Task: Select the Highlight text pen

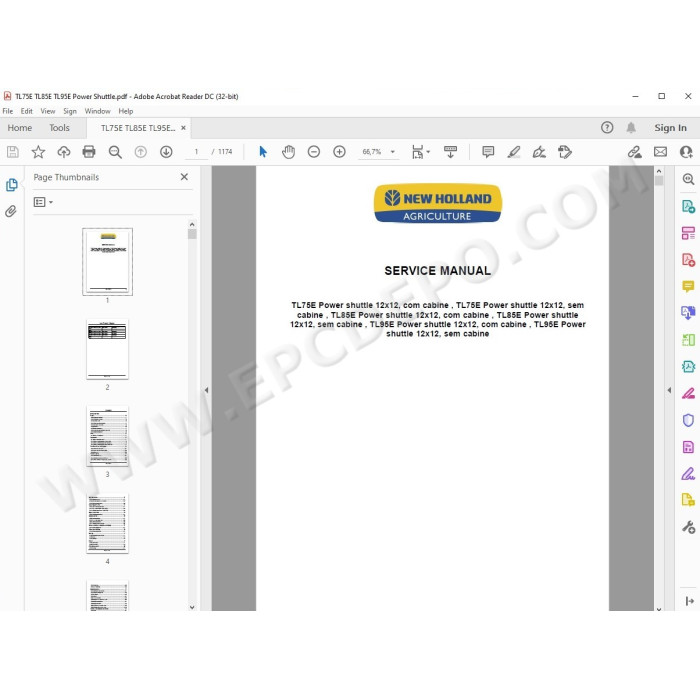Action: click(514, 152)
